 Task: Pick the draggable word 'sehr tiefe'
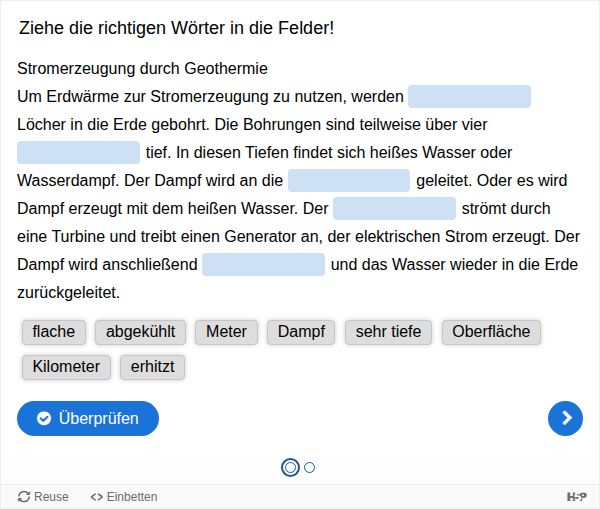pyautogui.click(x=388, y=332)
